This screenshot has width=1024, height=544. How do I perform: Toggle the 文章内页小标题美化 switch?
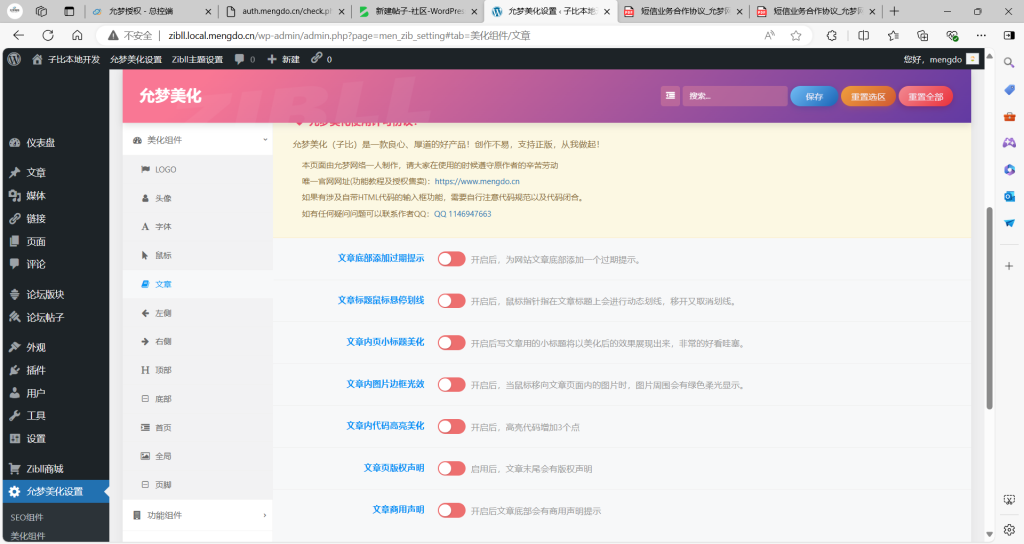pos(451,342)
